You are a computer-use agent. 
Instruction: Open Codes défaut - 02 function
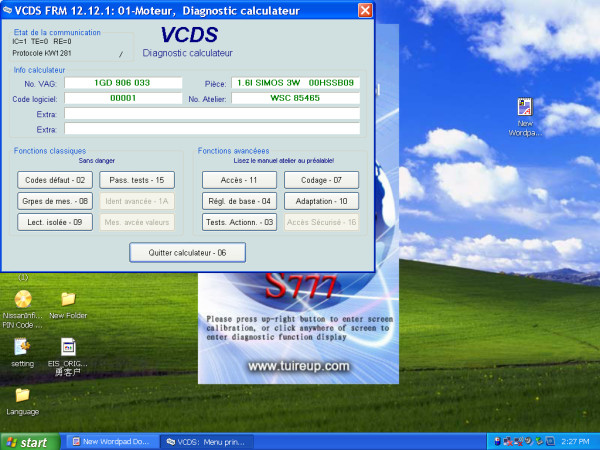point(55,180)
